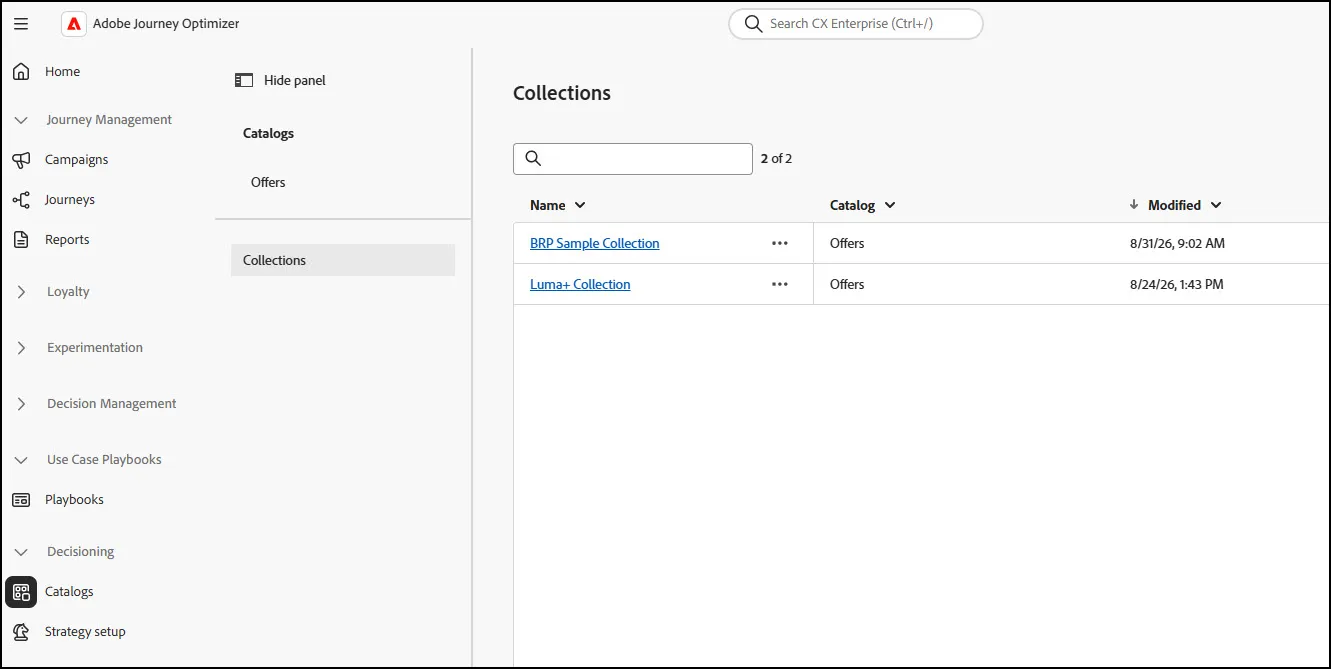Open Reports document icon

click(21, 240)
